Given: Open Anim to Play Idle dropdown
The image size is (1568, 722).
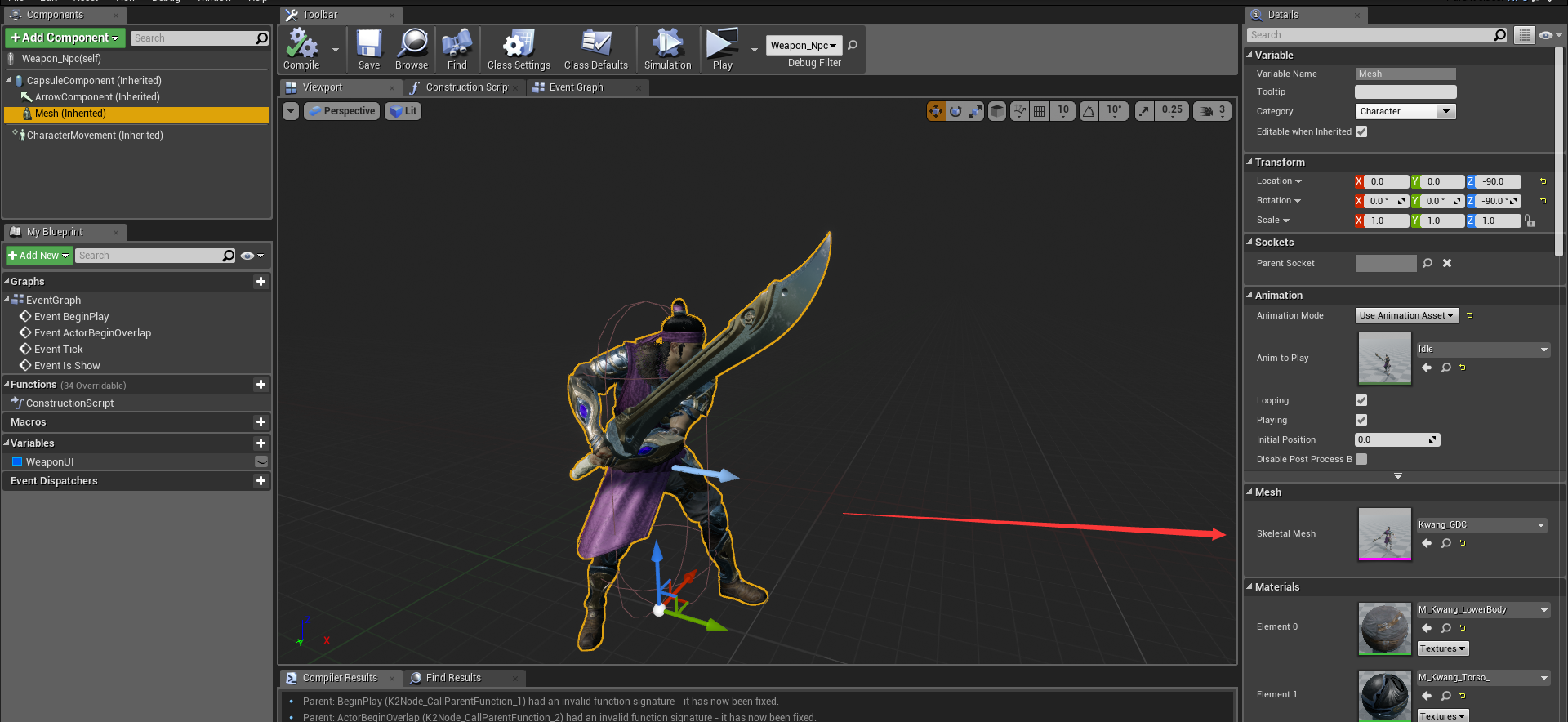Looking at the screenshot, I should coord(1483,350).
